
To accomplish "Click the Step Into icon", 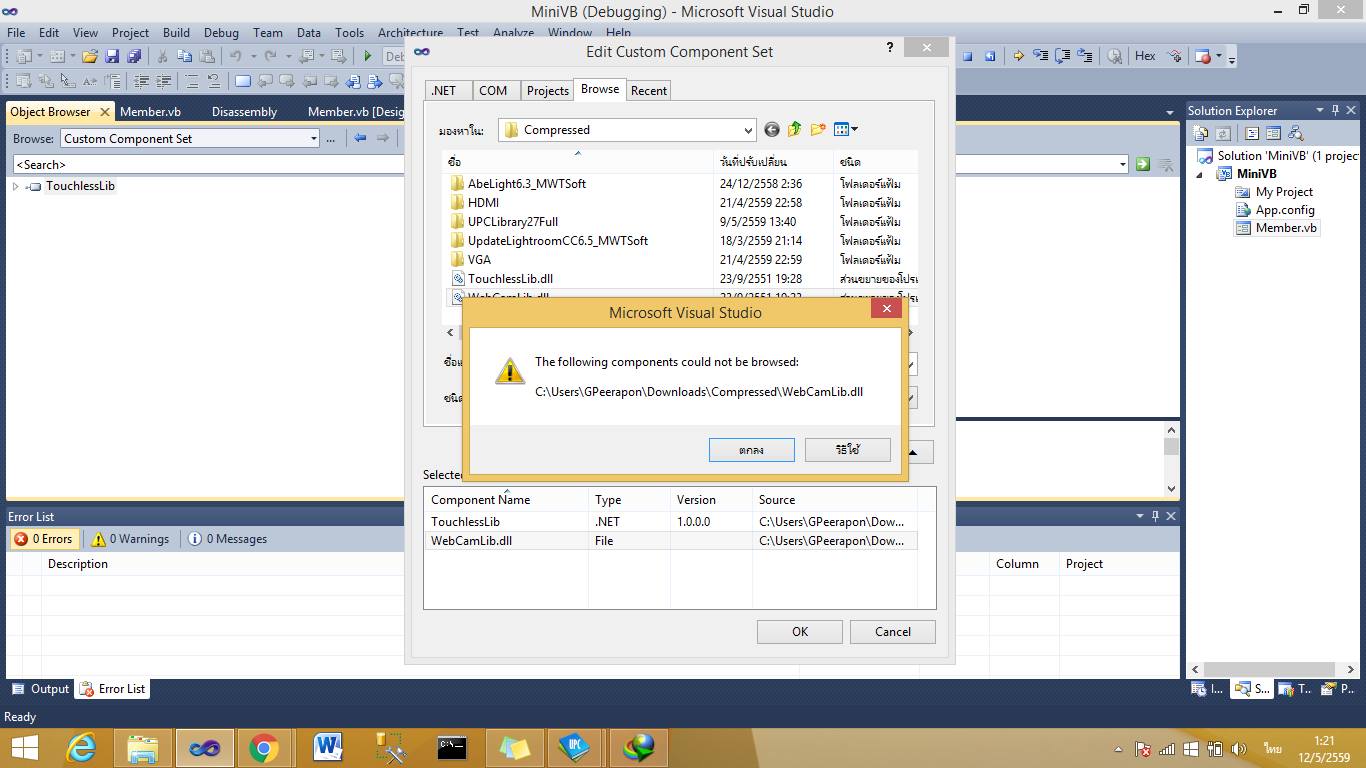I will coord(1040,56).
